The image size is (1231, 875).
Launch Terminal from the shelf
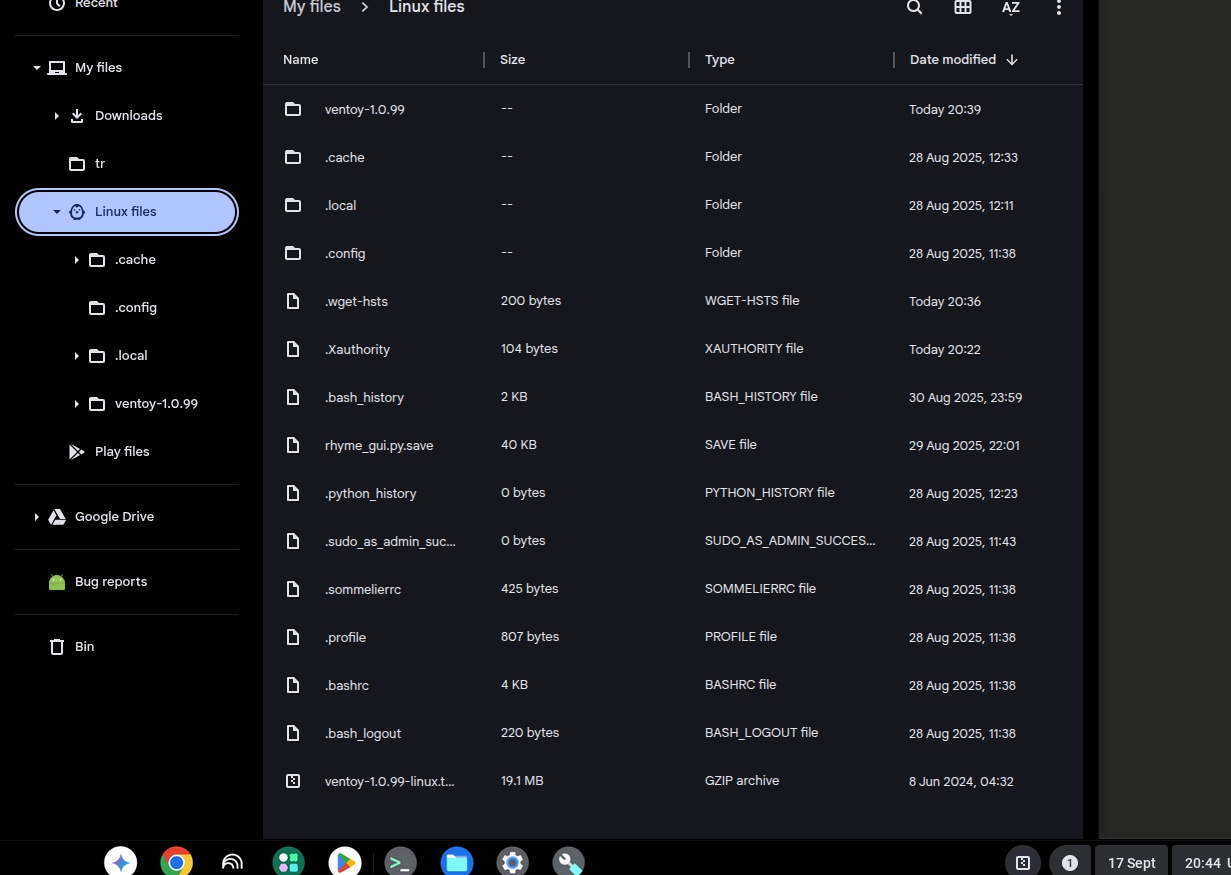[x=401, y=862]
